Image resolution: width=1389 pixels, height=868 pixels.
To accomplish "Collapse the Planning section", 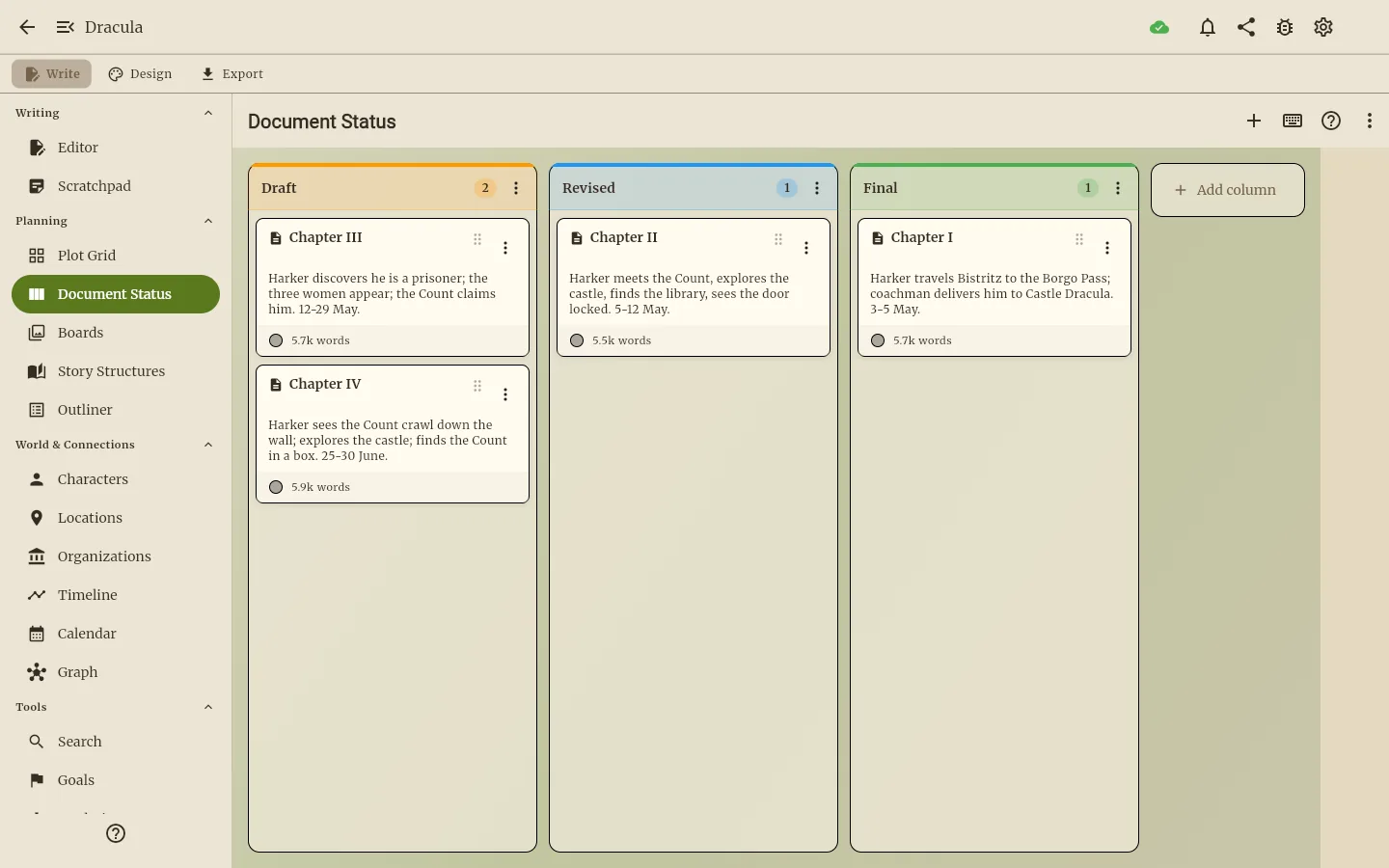I will [208, 221].
